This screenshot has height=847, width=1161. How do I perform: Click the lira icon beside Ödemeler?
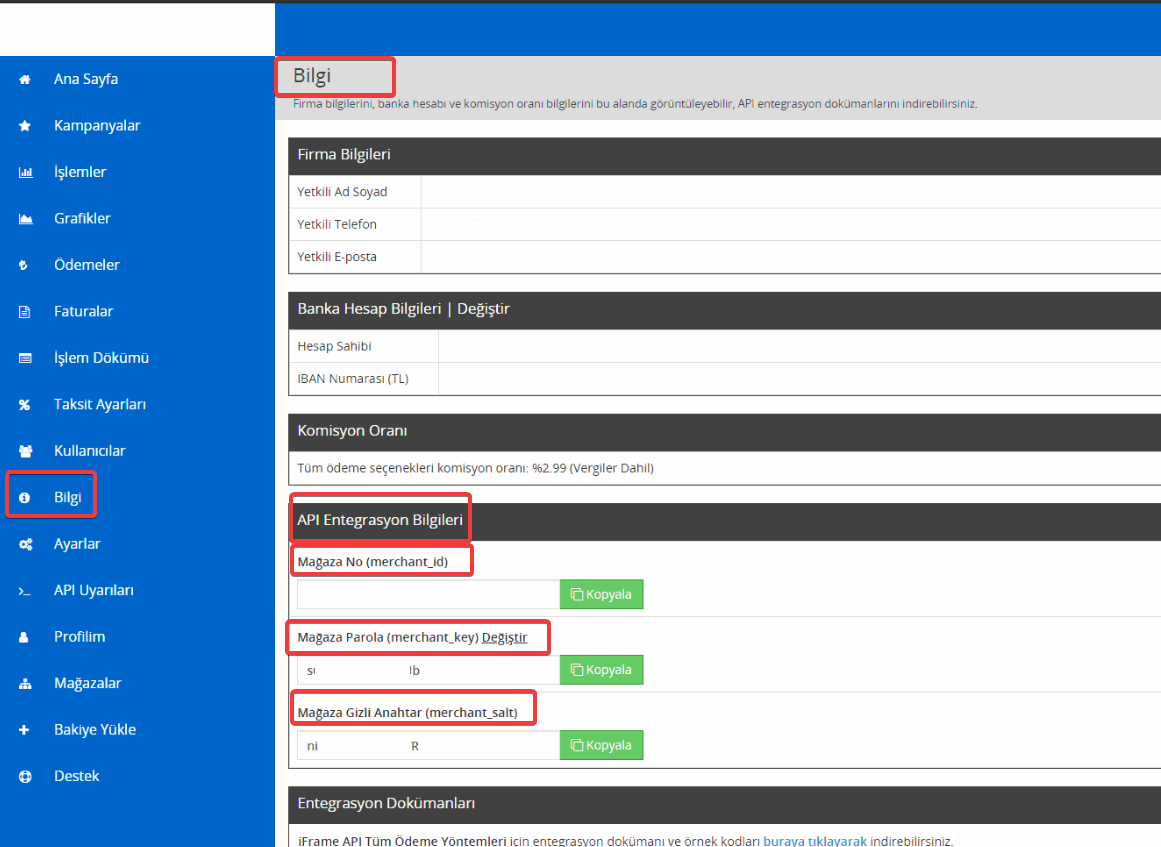coord(24,265)
